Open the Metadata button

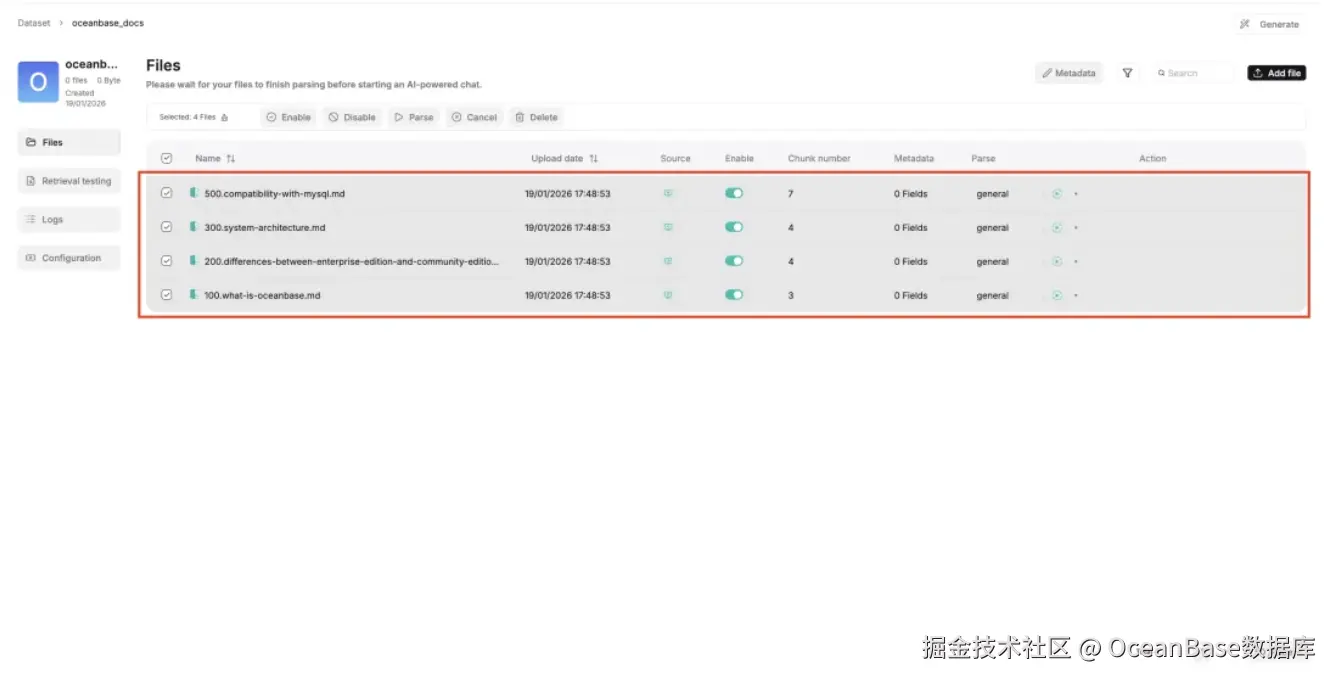pos(1069,73)
